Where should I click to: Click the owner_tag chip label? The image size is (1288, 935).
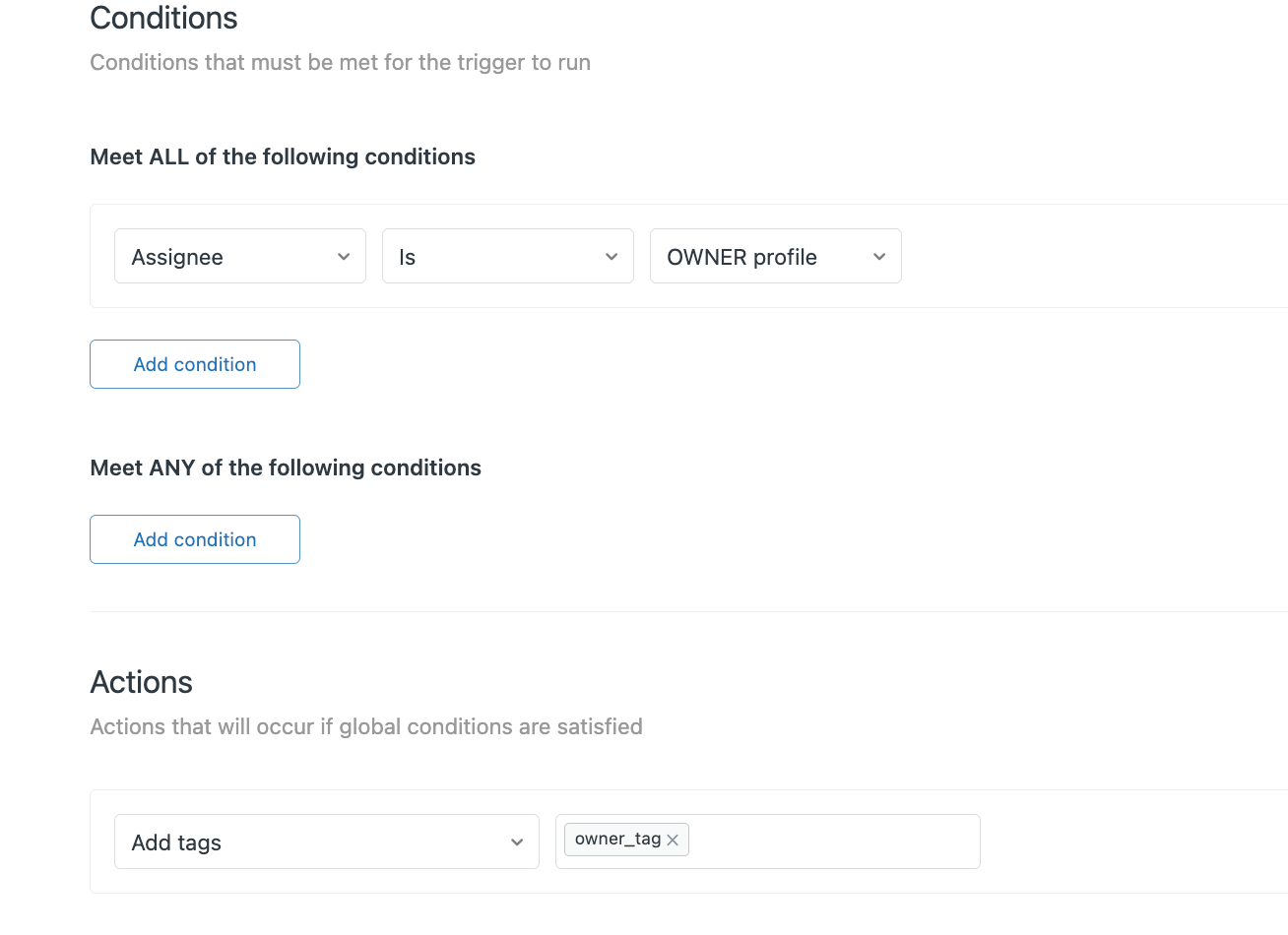tap(617, 840)
